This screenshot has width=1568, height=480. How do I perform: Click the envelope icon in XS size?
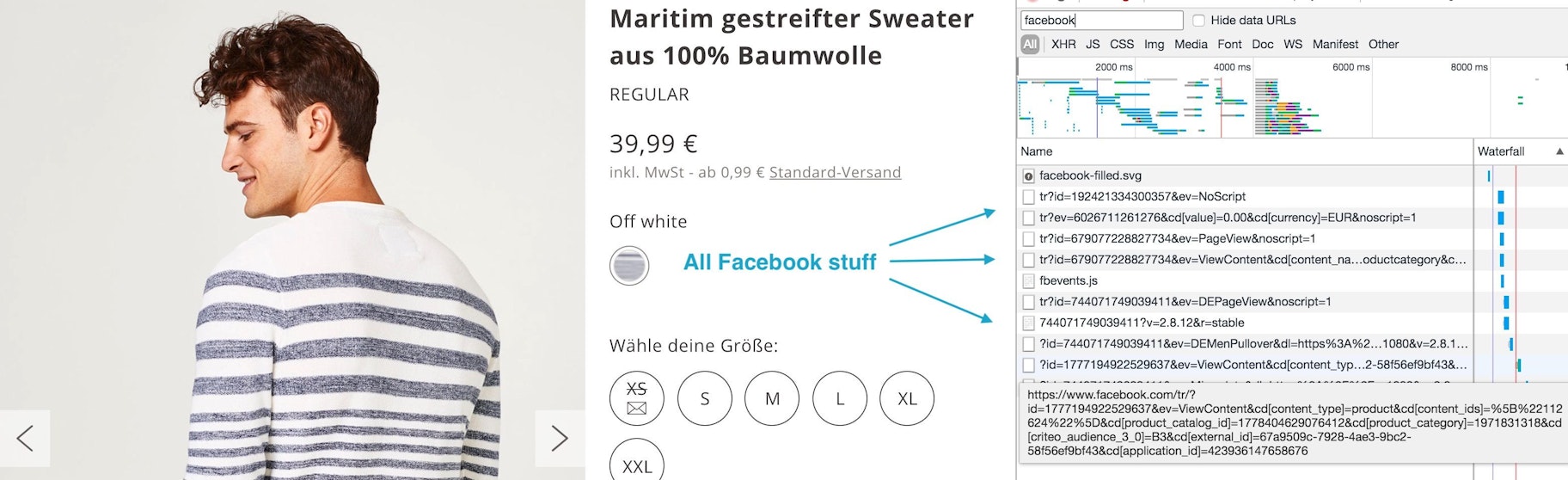coord(636,409)
